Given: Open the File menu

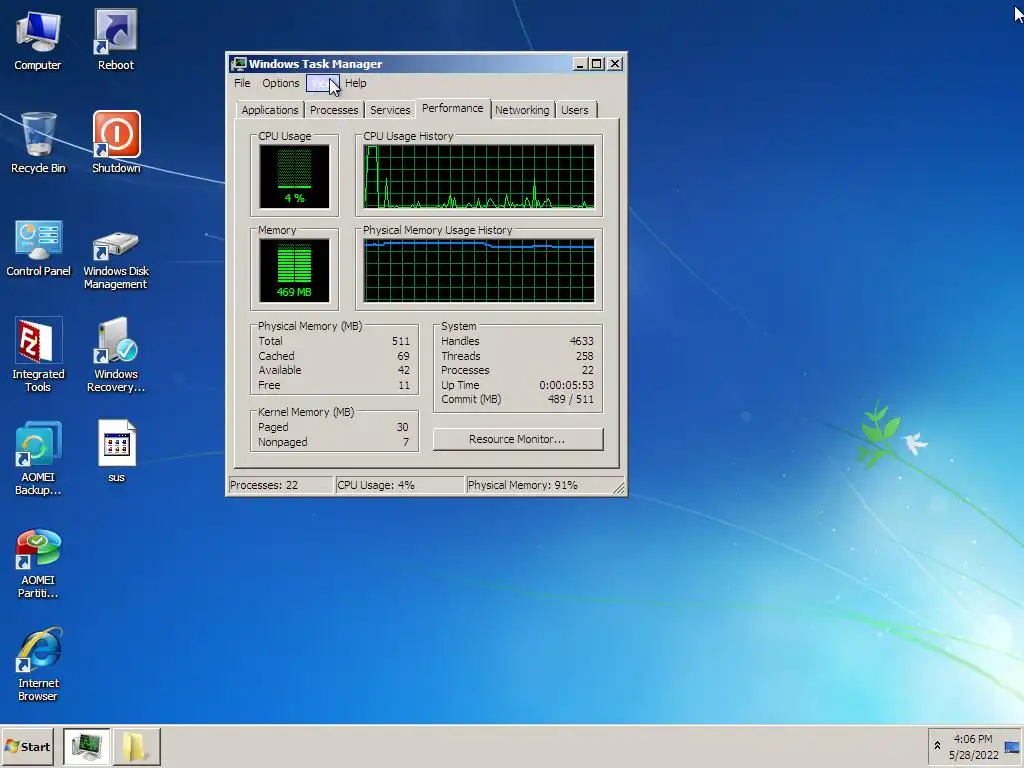Looking at the screenshot, I should click(242, 83).
